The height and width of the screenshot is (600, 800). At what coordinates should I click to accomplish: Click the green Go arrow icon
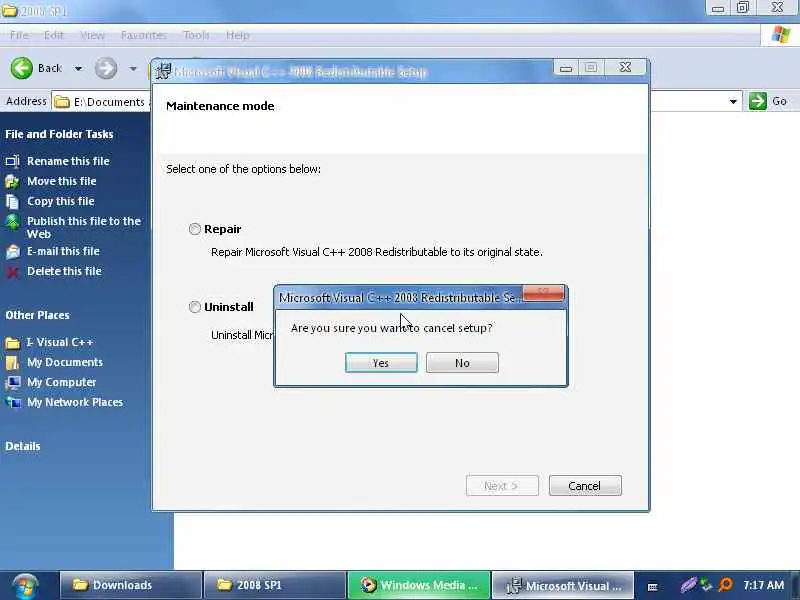click(758, 101)
